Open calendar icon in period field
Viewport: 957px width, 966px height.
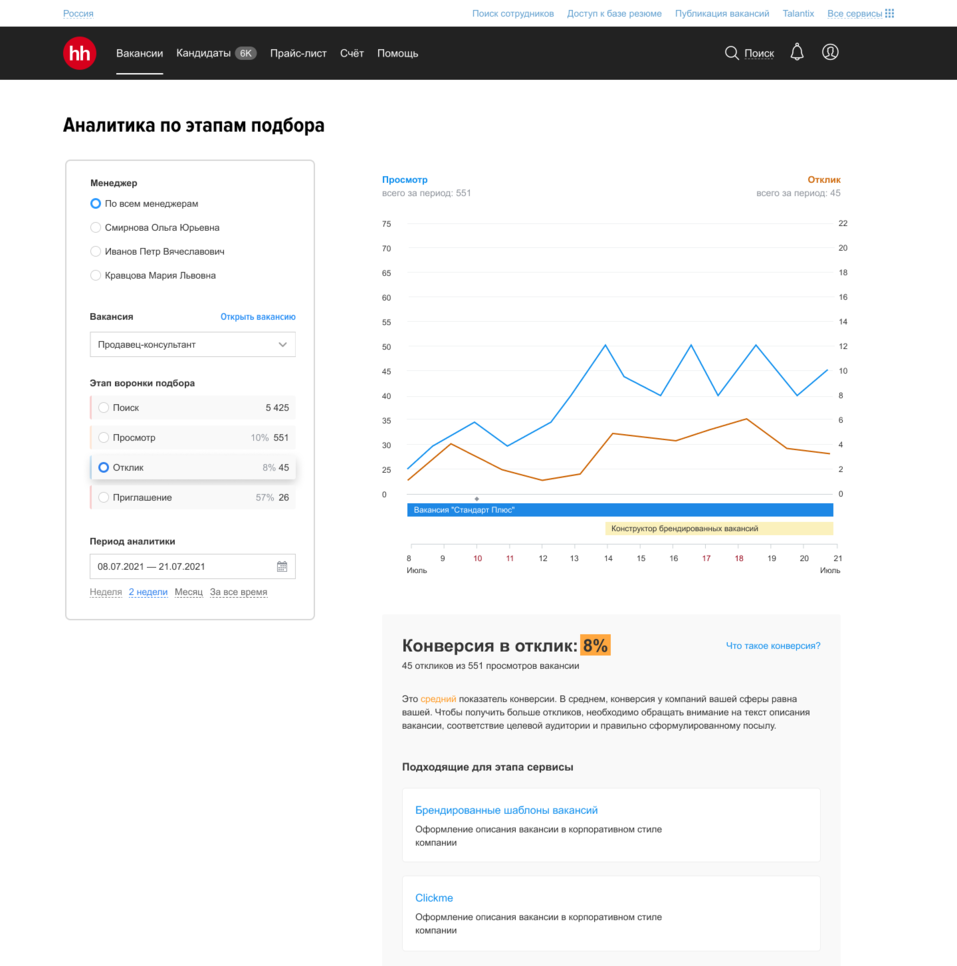pos(282,567)
